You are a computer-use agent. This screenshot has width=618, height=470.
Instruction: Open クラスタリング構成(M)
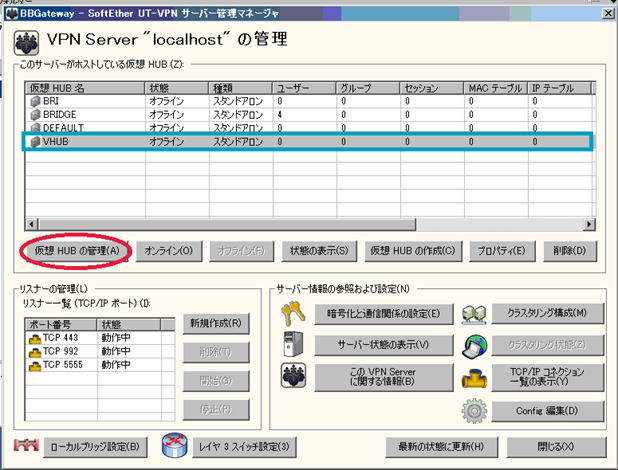point(547,313)
